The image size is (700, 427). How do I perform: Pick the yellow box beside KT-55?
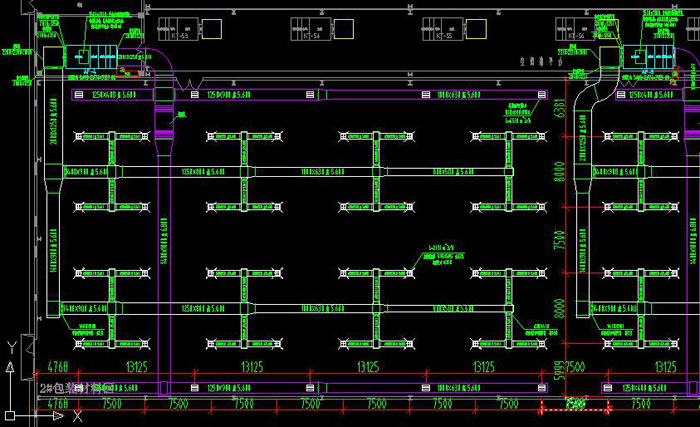[476, 29]
